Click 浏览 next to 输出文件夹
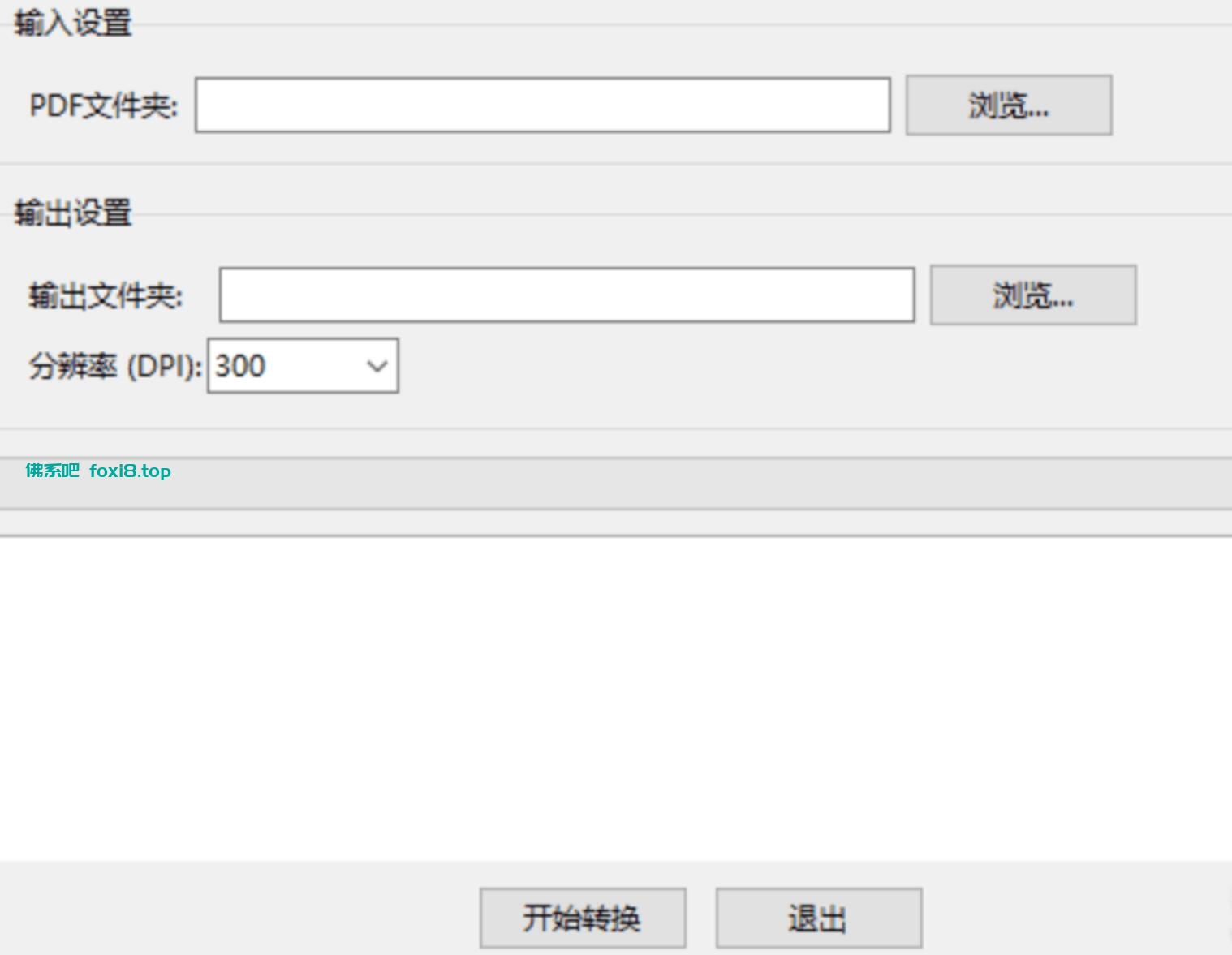1232x955 pixels. (x=1032, y=295)
